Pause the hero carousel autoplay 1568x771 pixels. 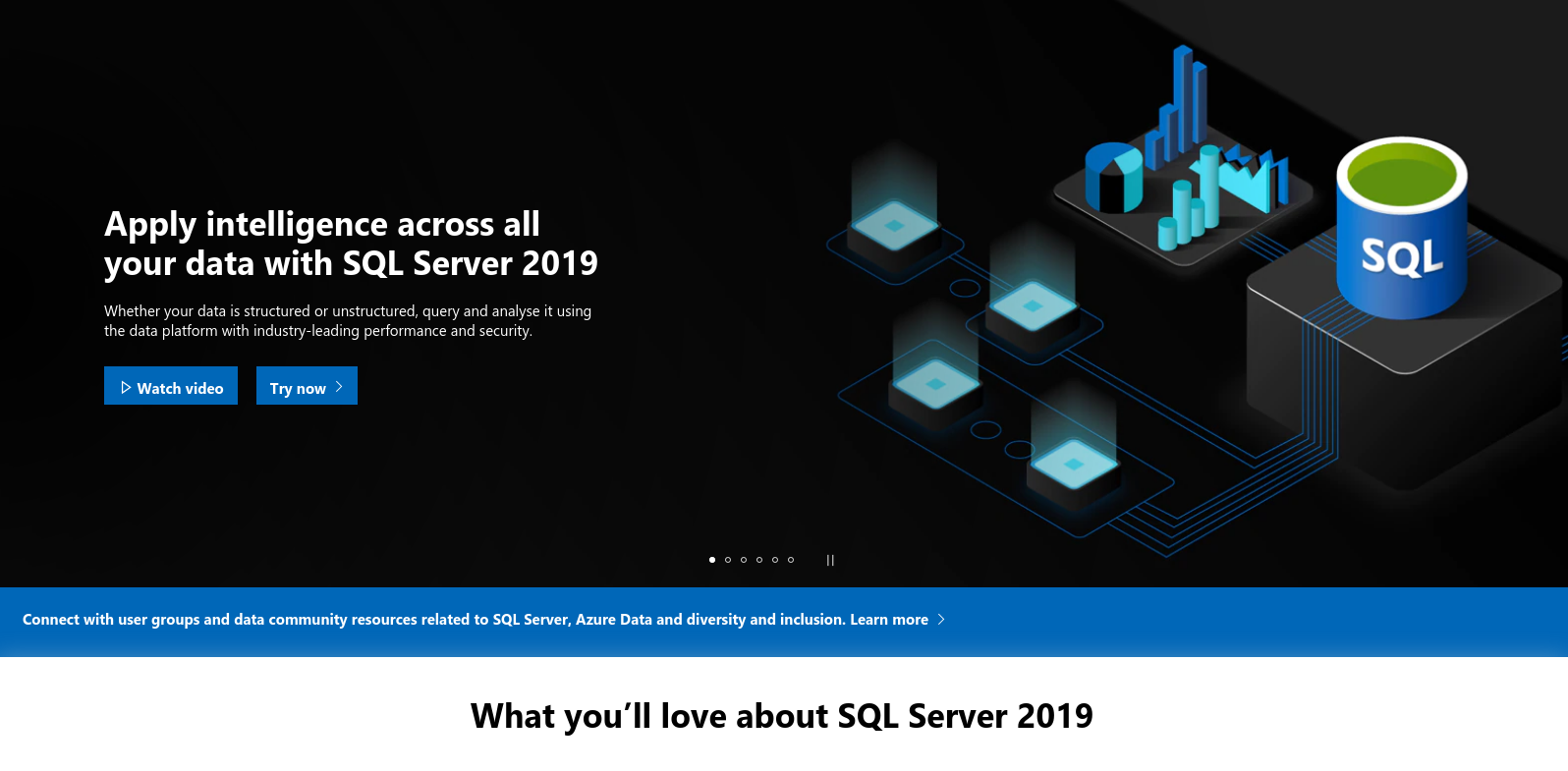(x=830, y=560)
